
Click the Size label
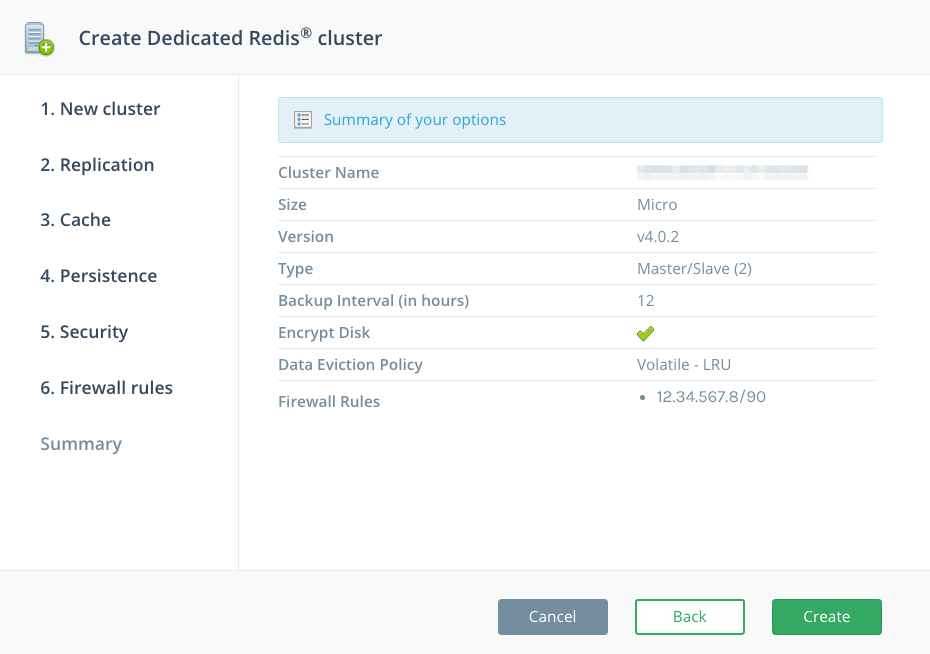tap(292, 205)
